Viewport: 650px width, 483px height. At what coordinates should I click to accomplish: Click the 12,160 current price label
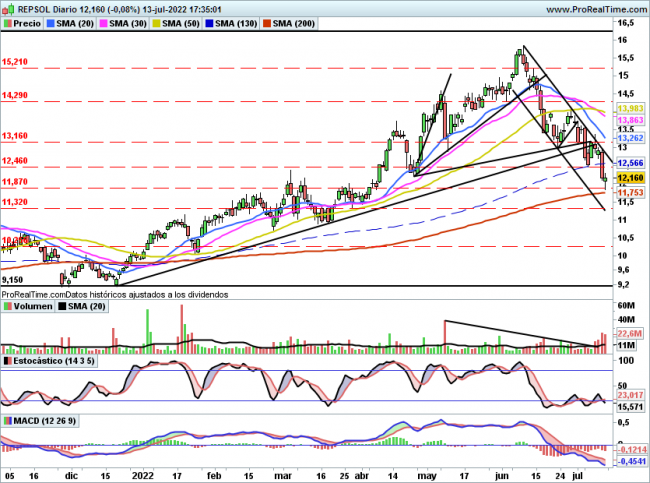(628, 176)
